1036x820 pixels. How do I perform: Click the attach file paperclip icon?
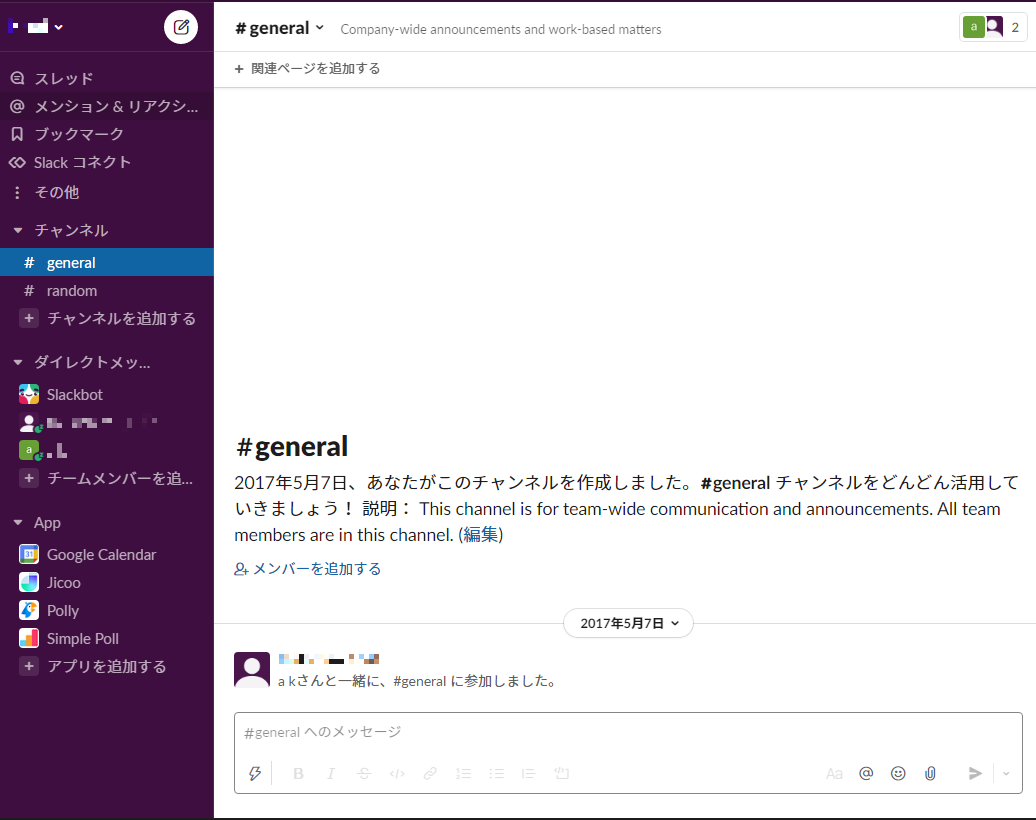click(930, 773)
